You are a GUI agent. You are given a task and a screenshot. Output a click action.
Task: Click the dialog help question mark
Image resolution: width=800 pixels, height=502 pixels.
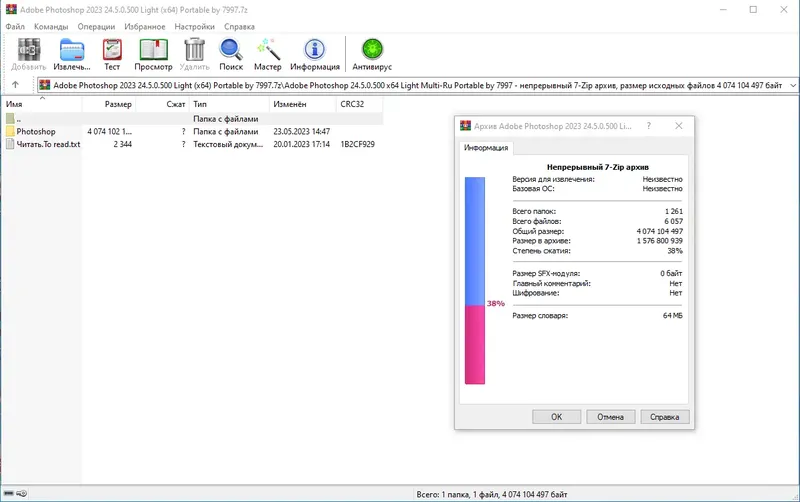648,126
